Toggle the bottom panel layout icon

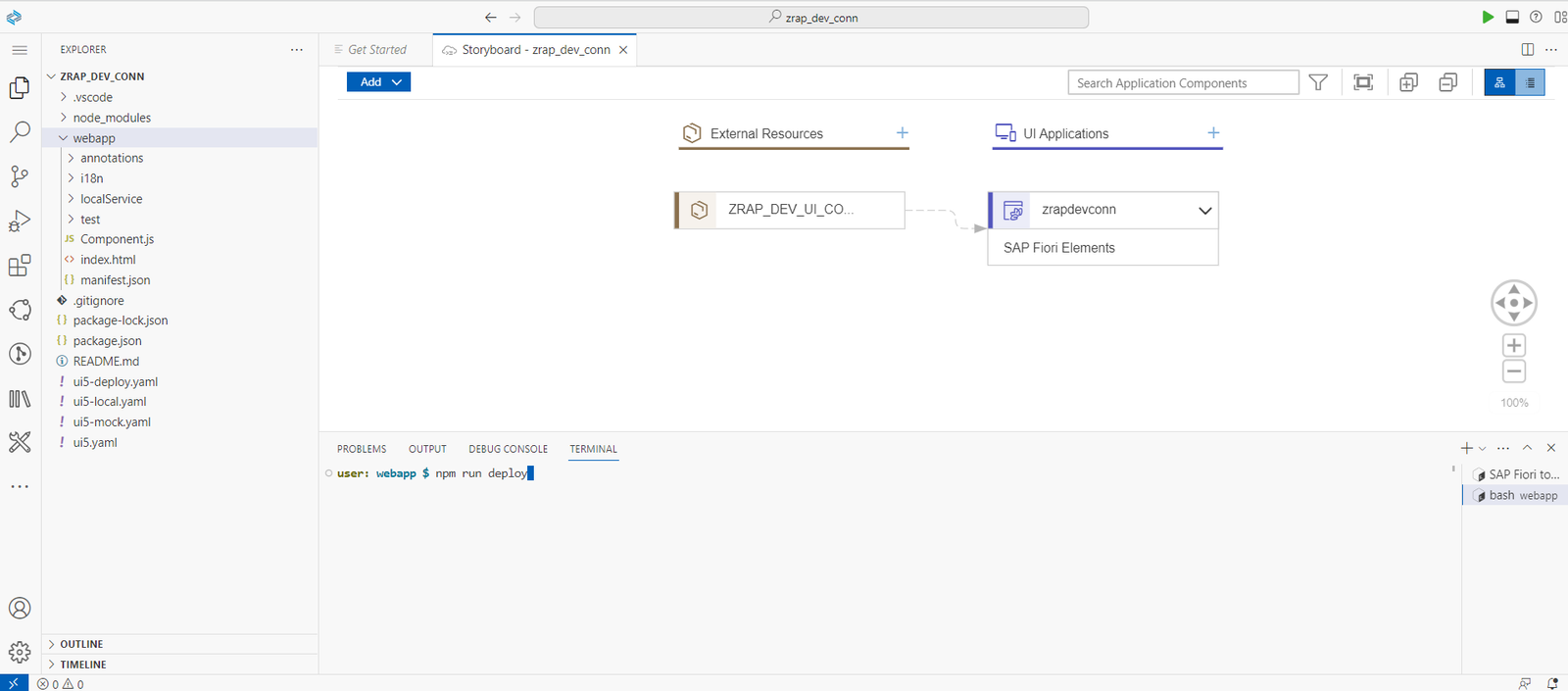[x=1512, y=17]
